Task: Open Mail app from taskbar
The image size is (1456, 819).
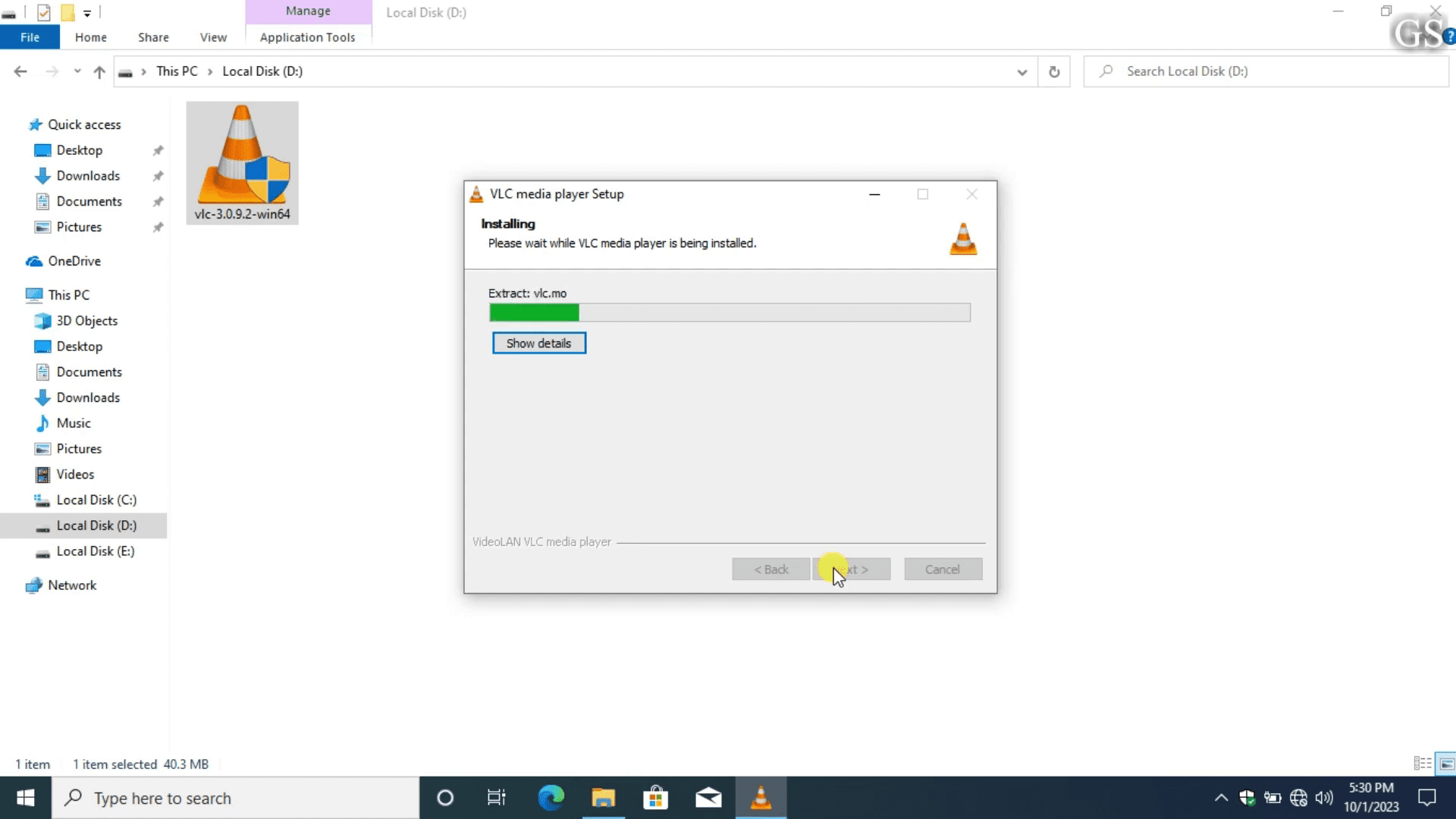Action: tap(708, 798)
